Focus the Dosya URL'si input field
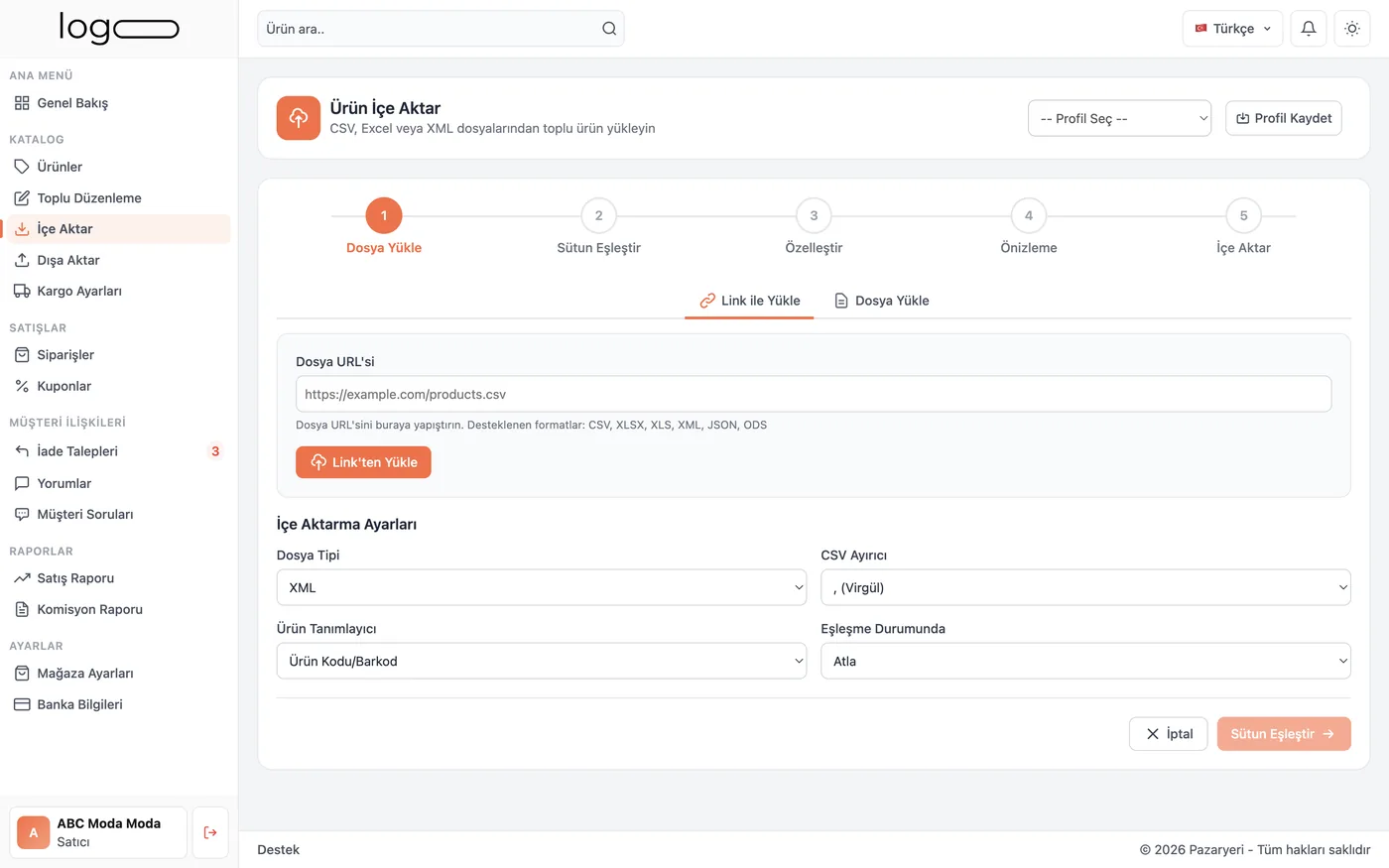Viewport: 1389px width, 868px height. point(814,394)
